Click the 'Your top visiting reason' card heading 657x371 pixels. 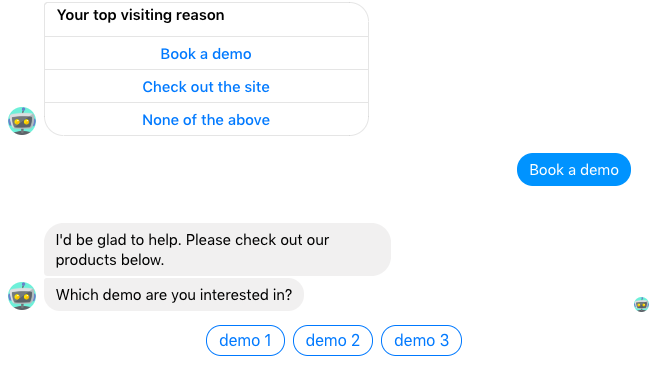(x=141, y=15)
